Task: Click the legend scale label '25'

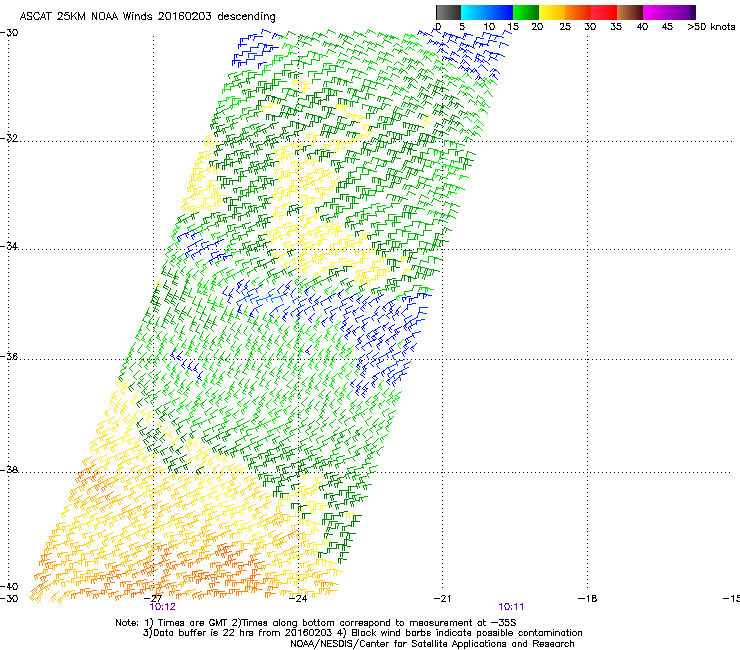Action: pos(565,27)
